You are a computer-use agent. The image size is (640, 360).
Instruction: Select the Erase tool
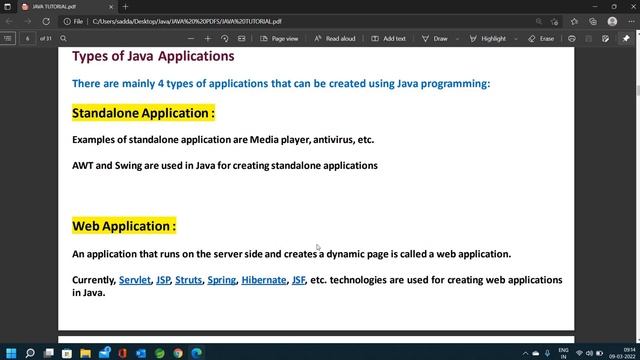[541, 38]
